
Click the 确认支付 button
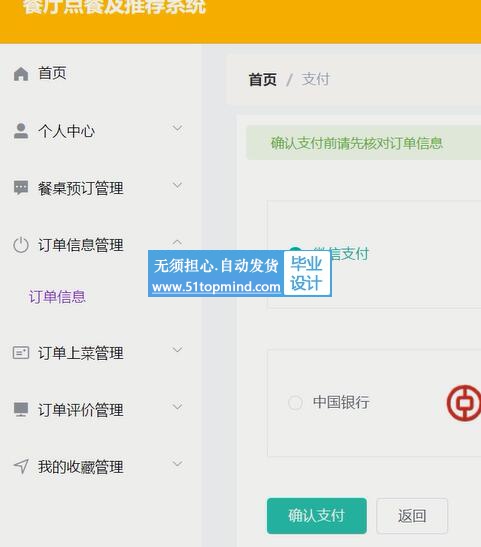[317, 516]
